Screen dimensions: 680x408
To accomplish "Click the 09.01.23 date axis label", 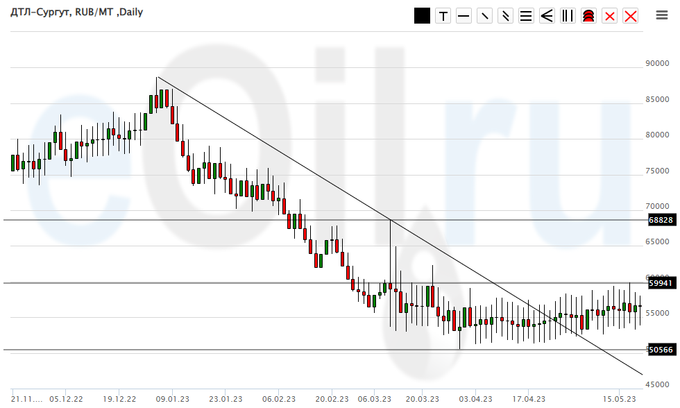I will pos(172,397).
